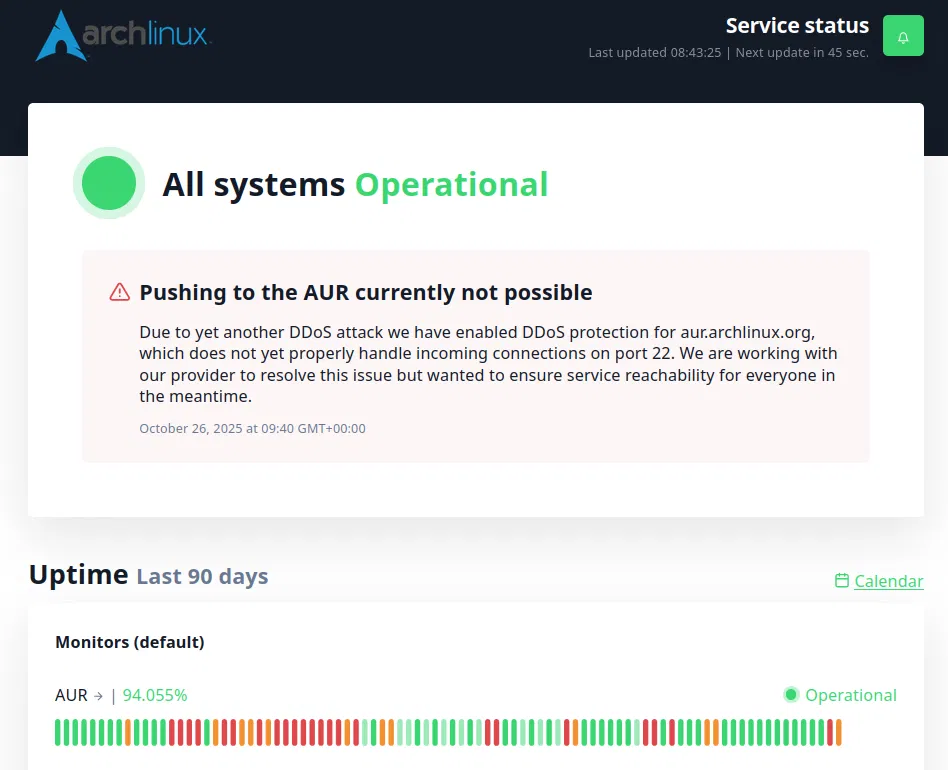Click the 'Last updated 08:43:25' text

(x=655, y=53)
